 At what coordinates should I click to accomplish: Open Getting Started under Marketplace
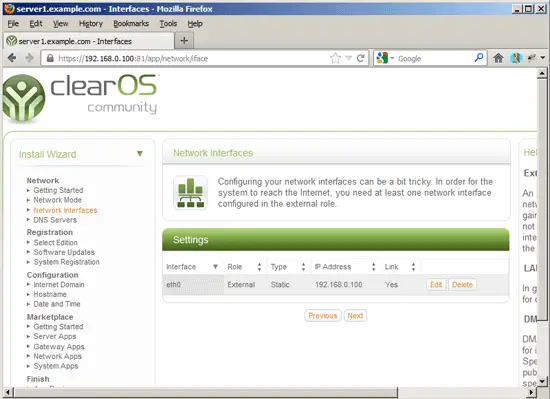coord(58,326)
